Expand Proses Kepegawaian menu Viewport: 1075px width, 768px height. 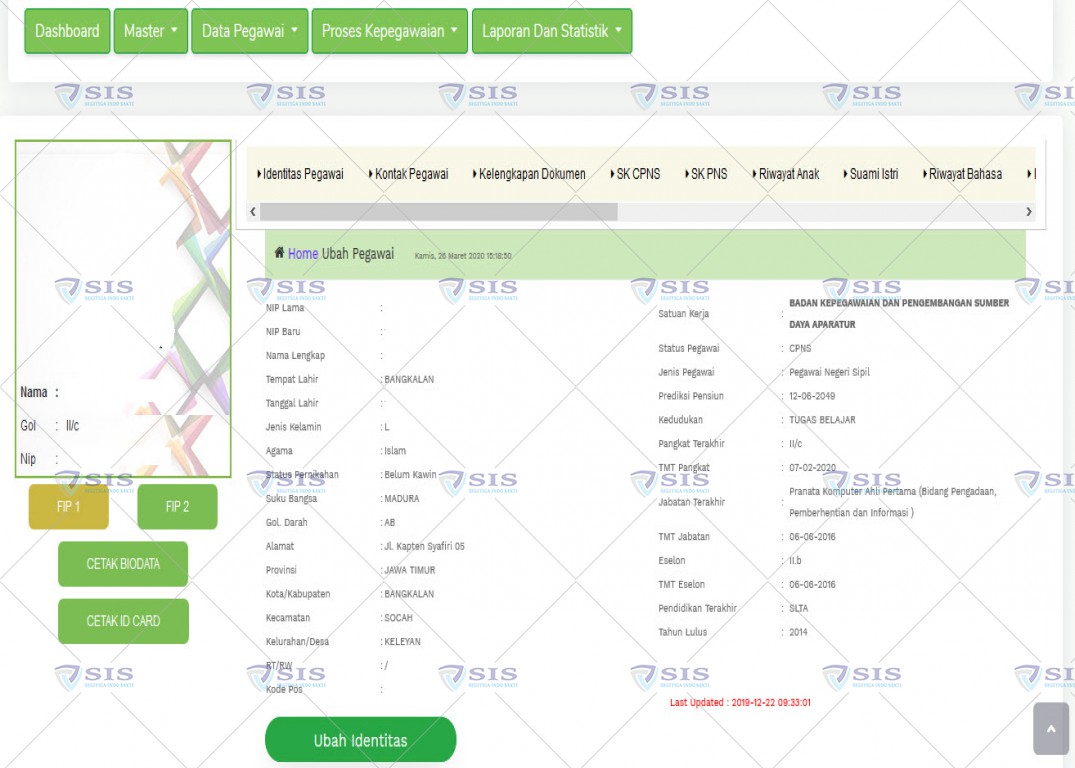pos(389,31)
